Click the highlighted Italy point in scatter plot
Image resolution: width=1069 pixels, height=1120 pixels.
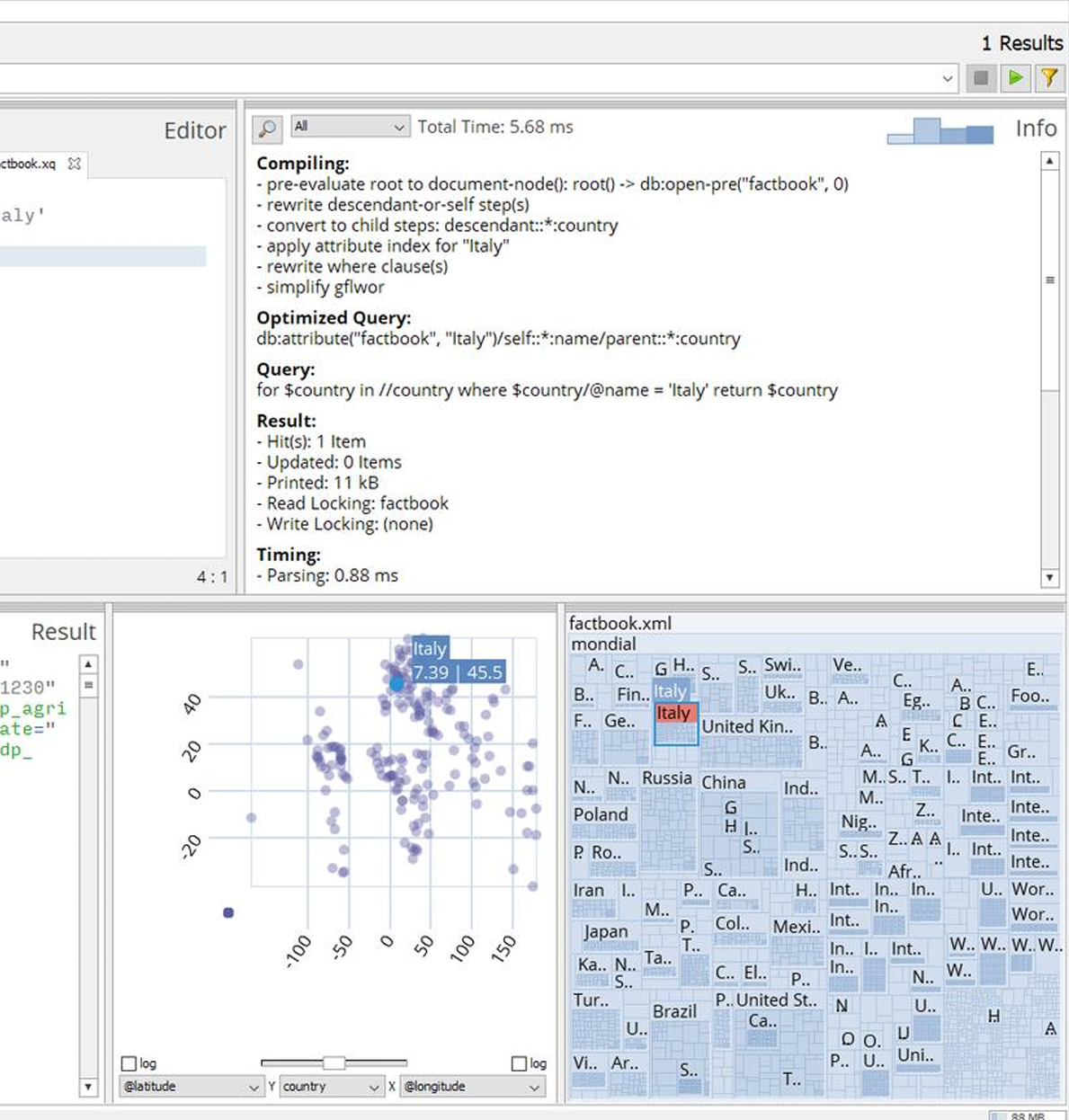[x=396, y=684]
